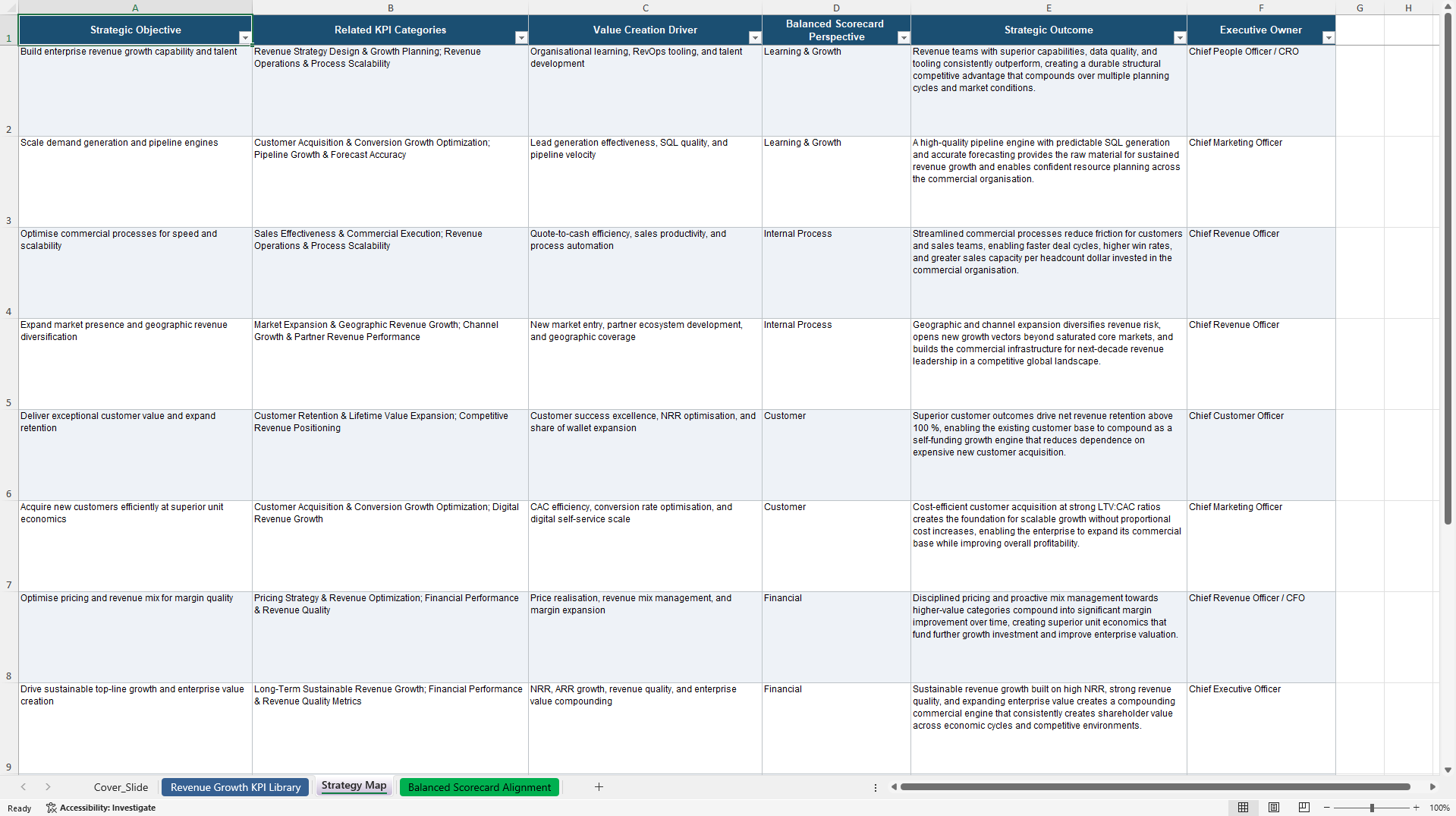1456x816 pixels.
Task: Open the Value Creation Driver filter dropdown
Action: pos(754,38)
